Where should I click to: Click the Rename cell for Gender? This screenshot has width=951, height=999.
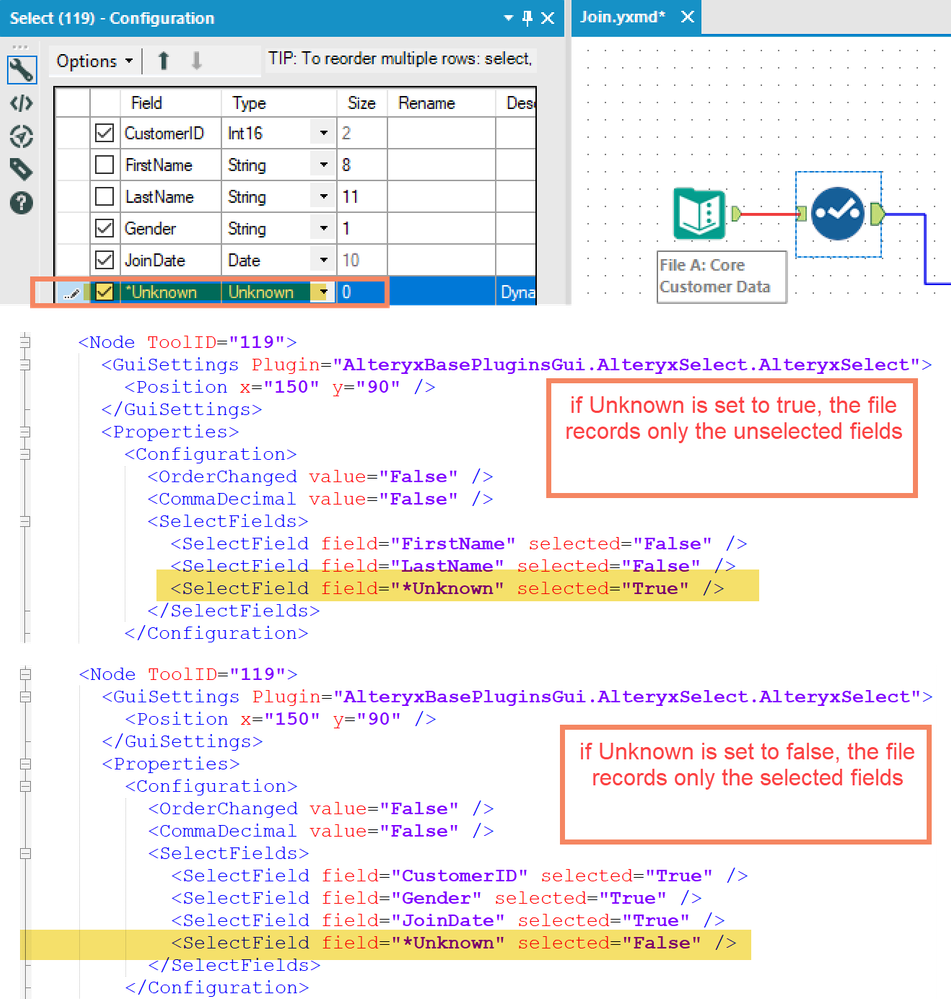point(441,228)
